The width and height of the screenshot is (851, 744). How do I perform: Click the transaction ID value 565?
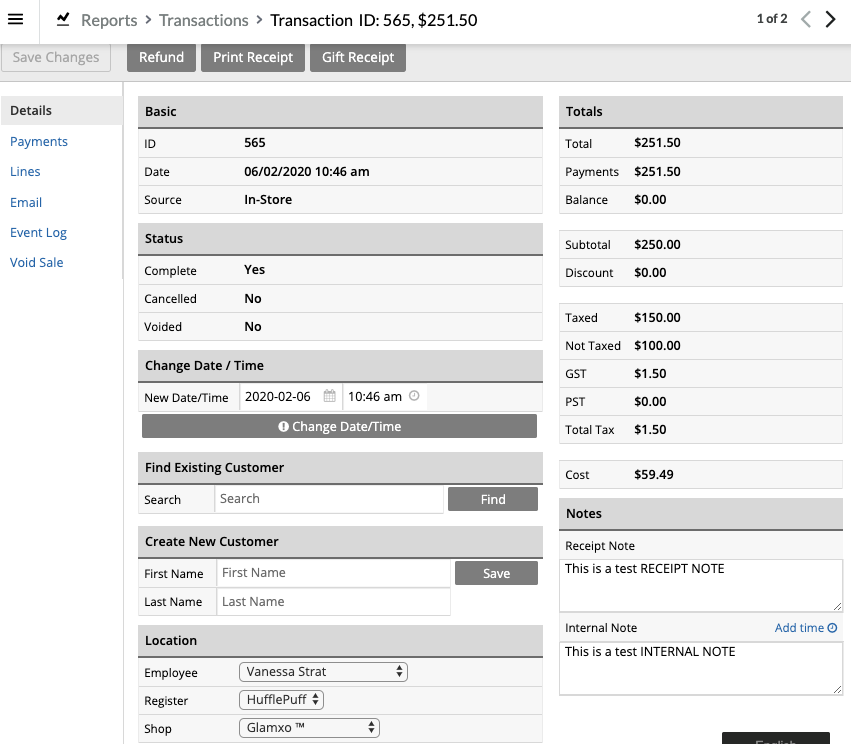[255, 143]
